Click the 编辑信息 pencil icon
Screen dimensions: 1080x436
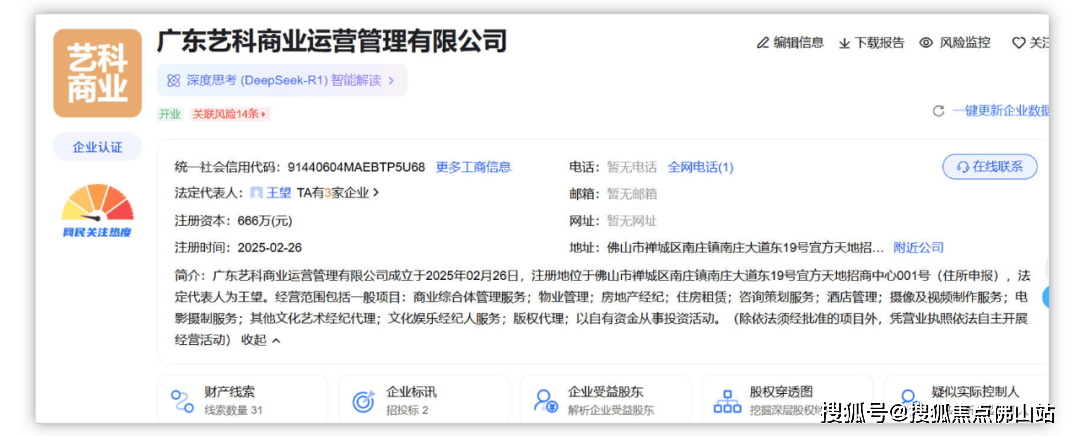pyautogui.click(x=763, y=43)
